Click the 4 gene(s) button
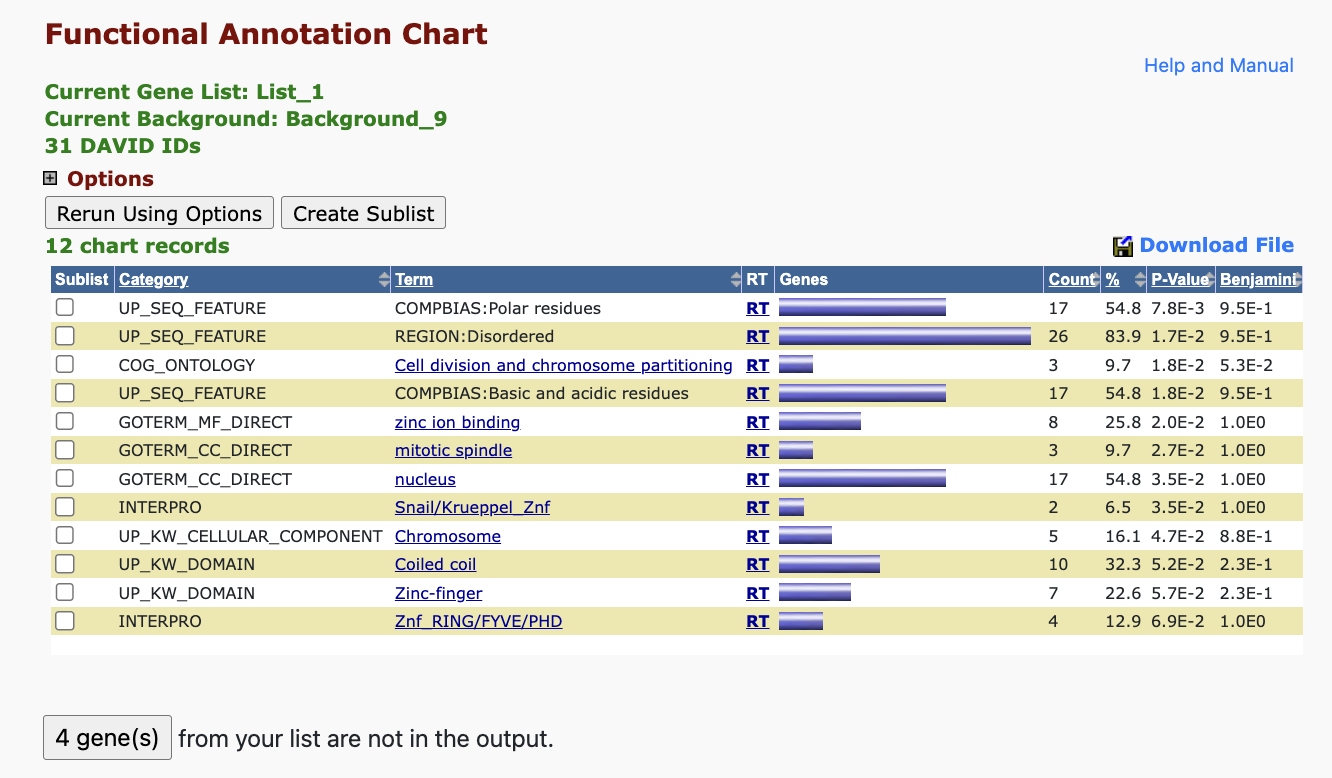The height and width of the screenshot is (778, 1332). pyautogui.click(x=107, y=738)
